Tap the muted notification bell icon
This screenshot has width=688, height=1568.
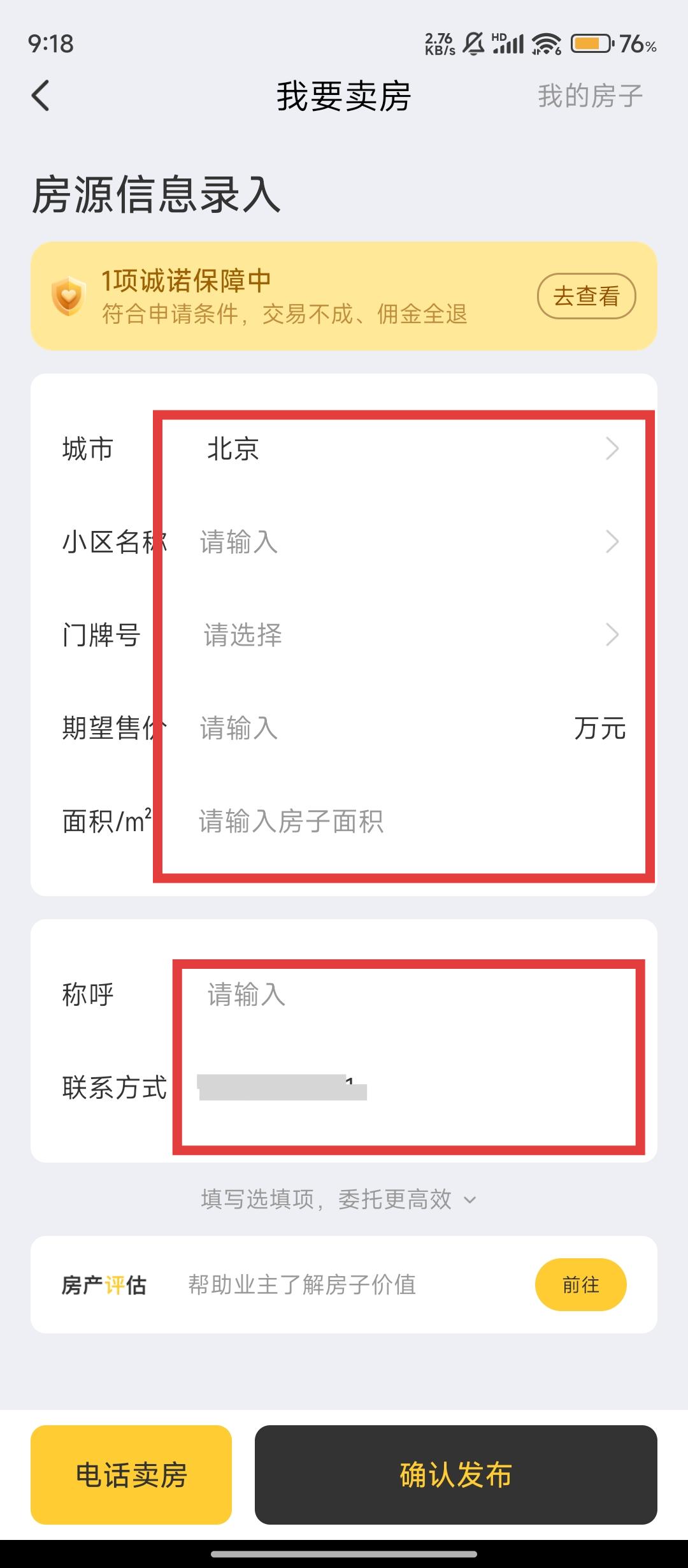point(473,44)
